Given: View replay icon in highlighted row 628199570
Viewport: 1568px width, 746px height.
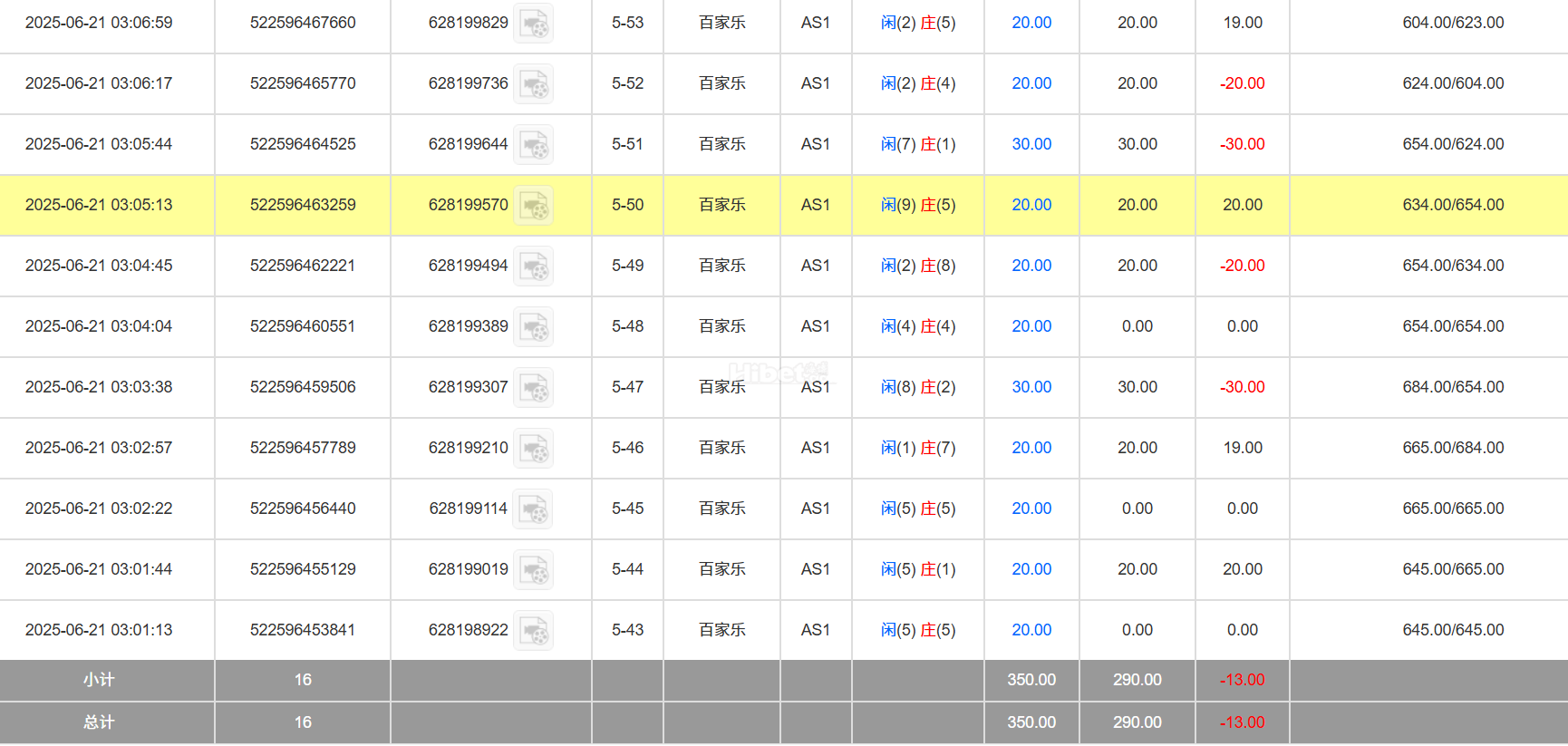Looking at the screenshot, I should pos(534,206).
